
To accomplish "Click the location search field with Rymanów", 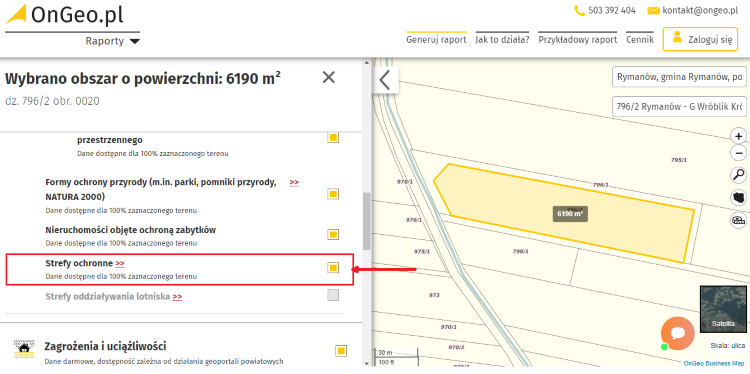I will pos(679,77).
